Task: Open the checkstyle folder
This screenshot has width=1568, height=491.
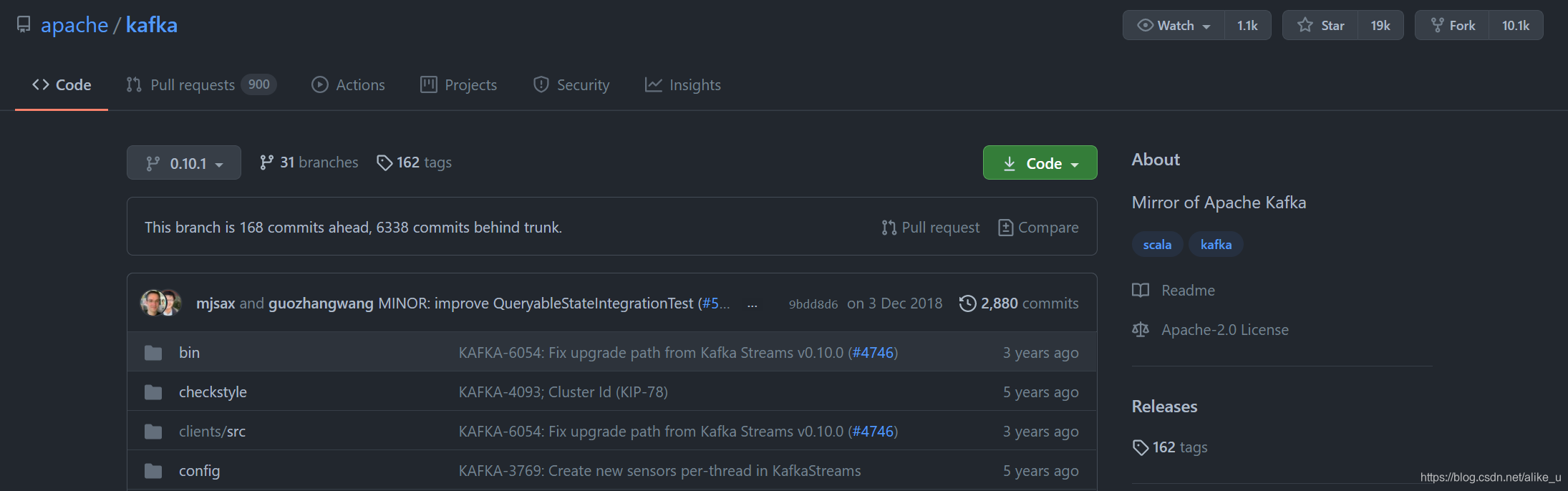Action: [x=213, y=392]
